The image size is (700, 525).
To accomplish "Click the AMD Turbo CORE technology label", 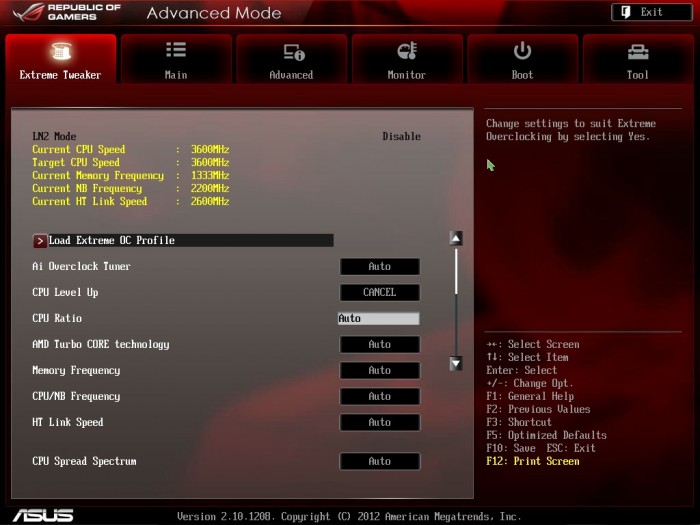I will (100, 345).
